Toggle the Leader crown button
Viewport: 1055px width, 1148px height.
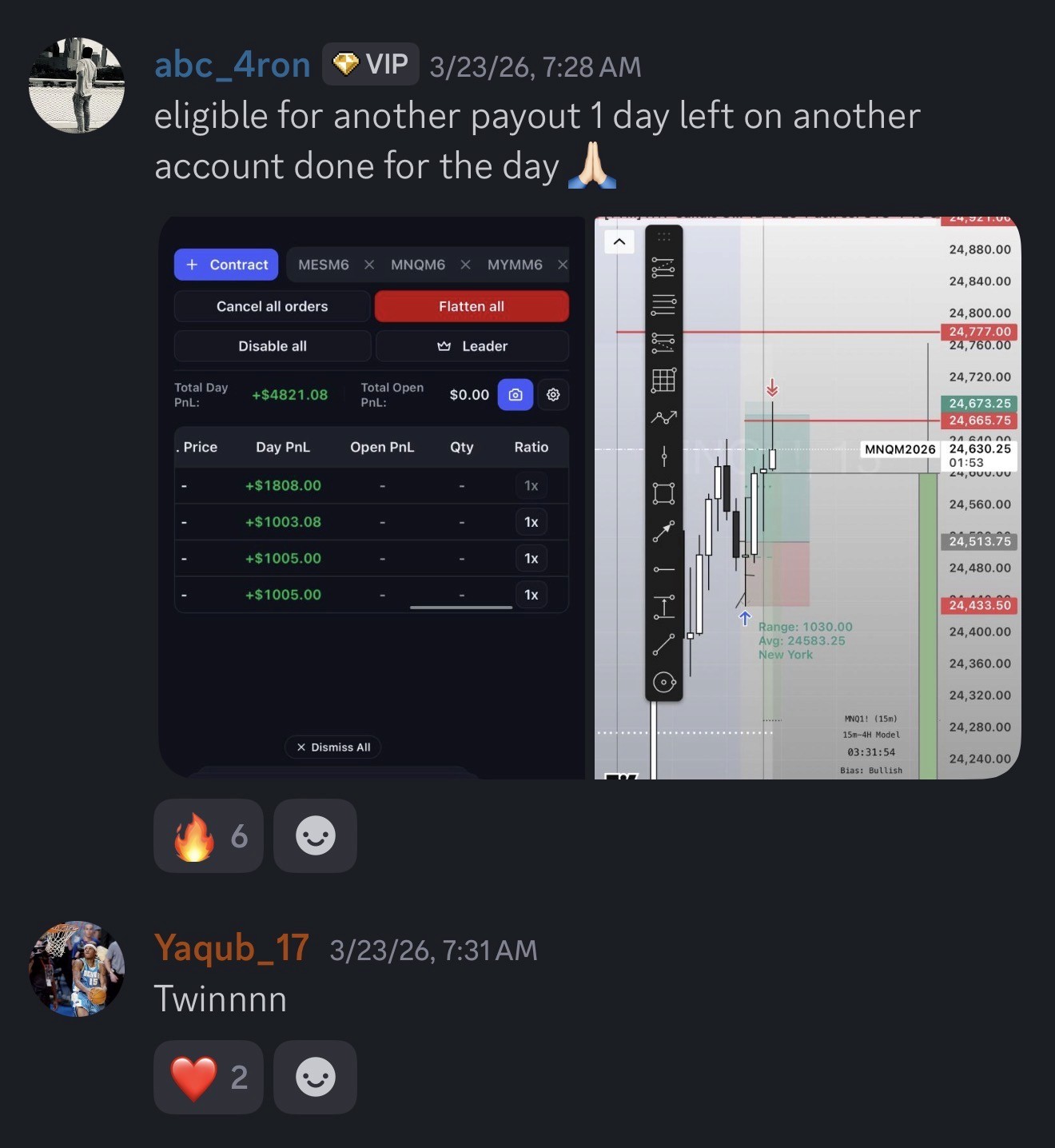point(472,346)
